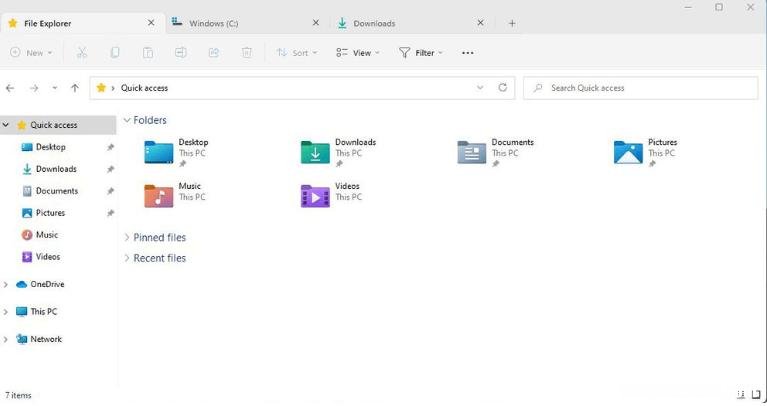The image size is (767, 406).
Task: Collapse the Folders section
Action: coord(127,120)
